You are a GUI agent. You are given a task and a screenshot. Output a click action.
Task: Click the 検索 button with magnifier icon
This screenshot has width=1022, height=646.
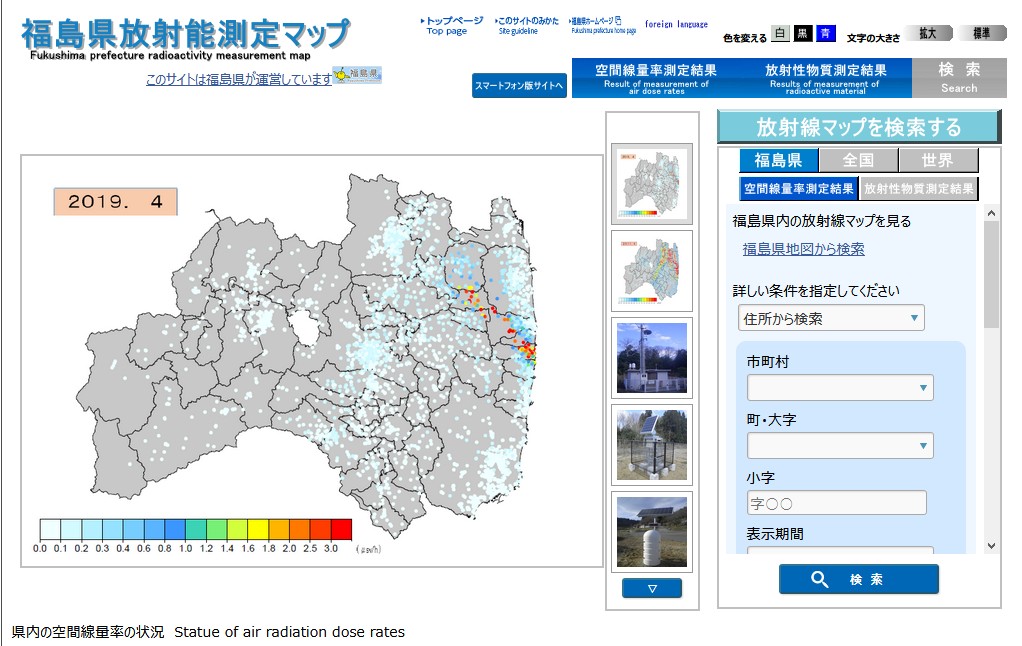pos(858,580)
